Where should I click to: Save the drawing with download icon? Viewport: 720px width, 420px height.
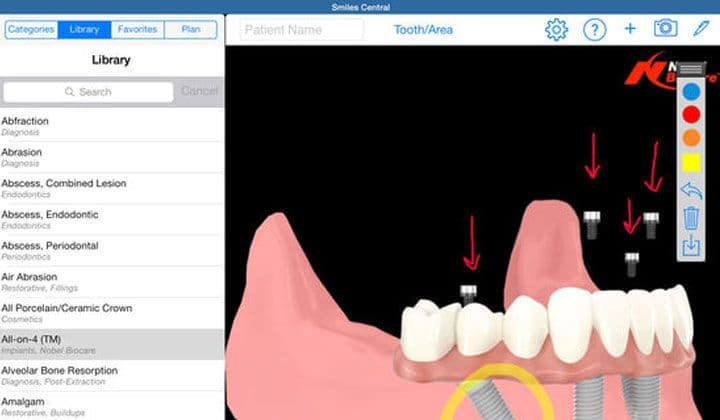(691, 246)
